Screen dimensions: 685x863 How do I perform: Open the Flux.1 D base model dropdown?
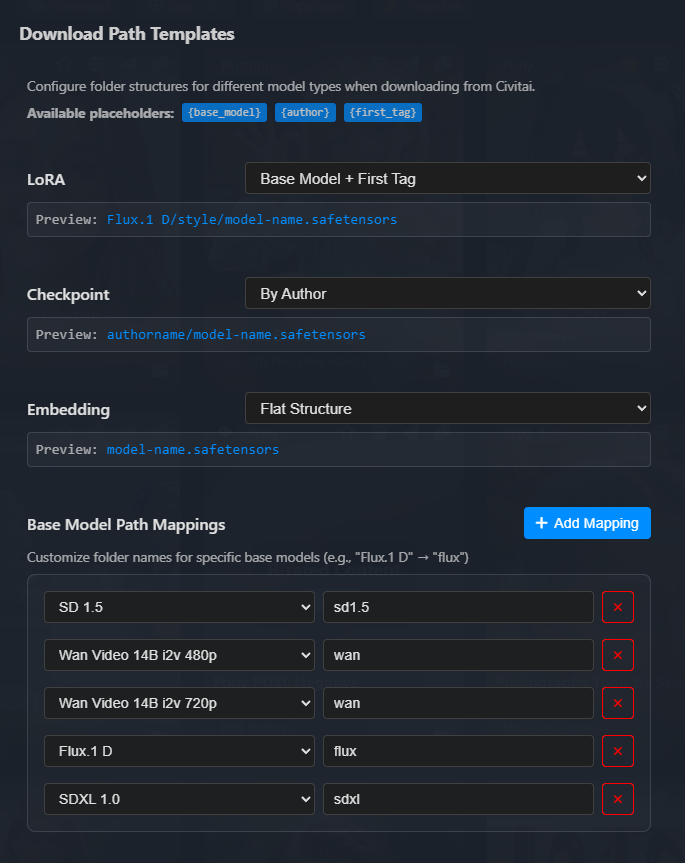click(179, 751)
